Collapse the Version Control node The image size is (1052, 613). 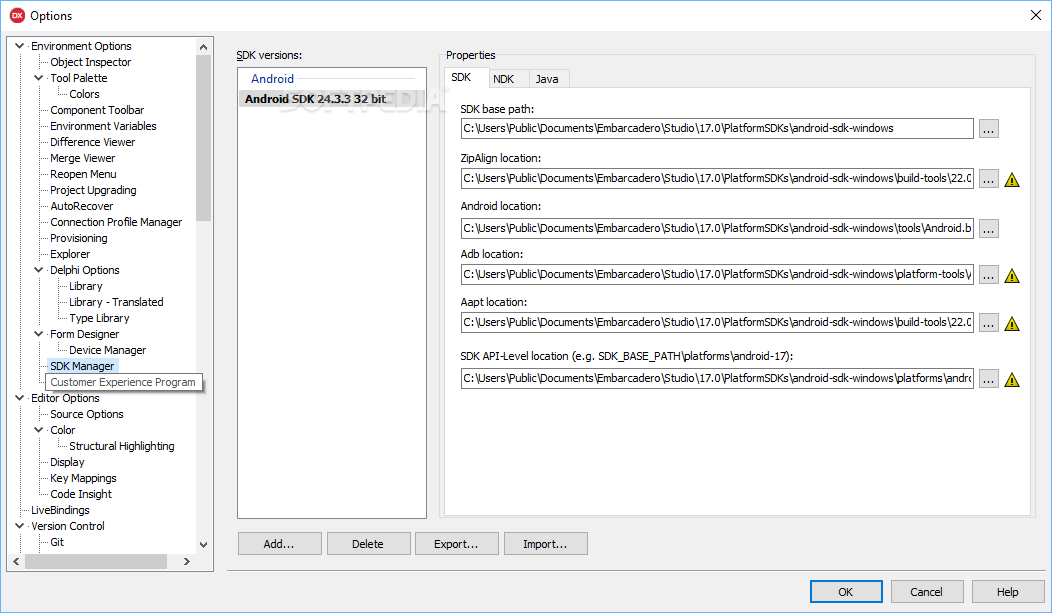(19, 526)
